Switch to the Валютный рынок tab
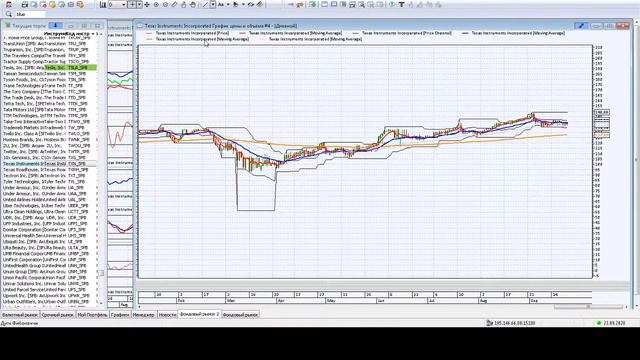The width and height of the screenshot is (640, 360). (x=20, y=315)
